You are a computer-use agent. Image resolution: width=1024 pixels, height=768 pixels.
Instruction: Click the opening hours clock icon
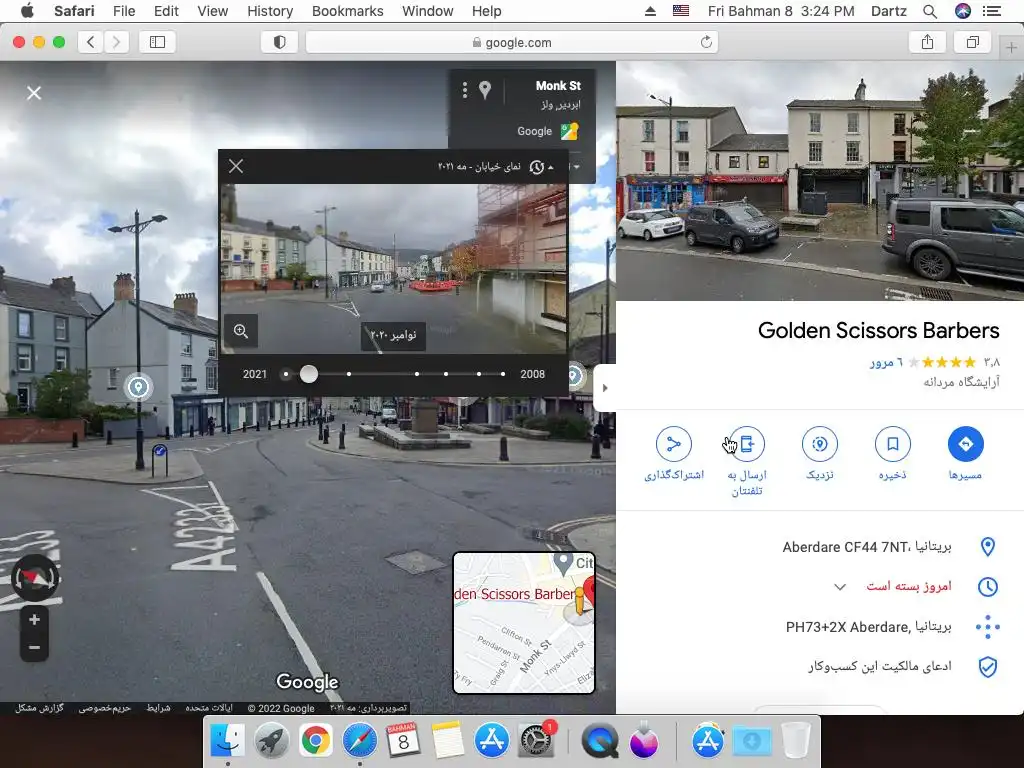pyautogui.click(x=987, y=586)
